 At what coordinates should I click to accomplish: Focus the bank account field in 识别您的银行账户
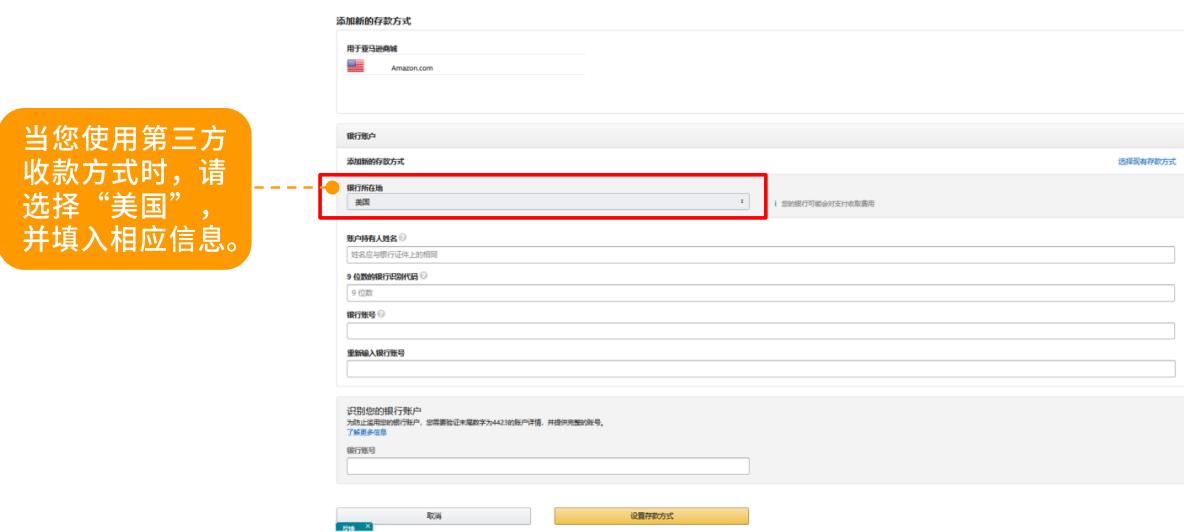547,466
